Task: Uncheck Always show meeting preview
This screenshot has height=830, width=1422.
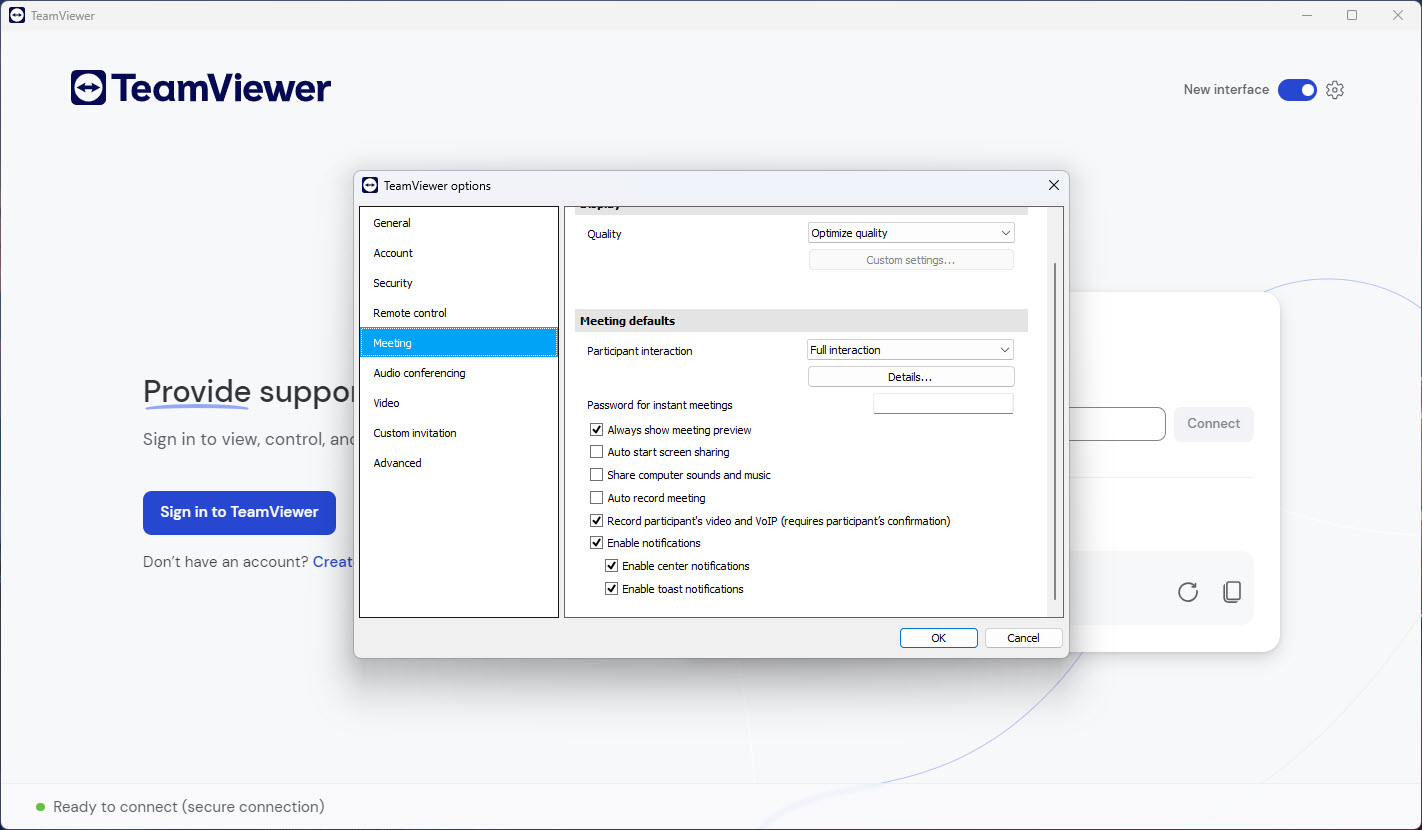Action: click(597, 430)
